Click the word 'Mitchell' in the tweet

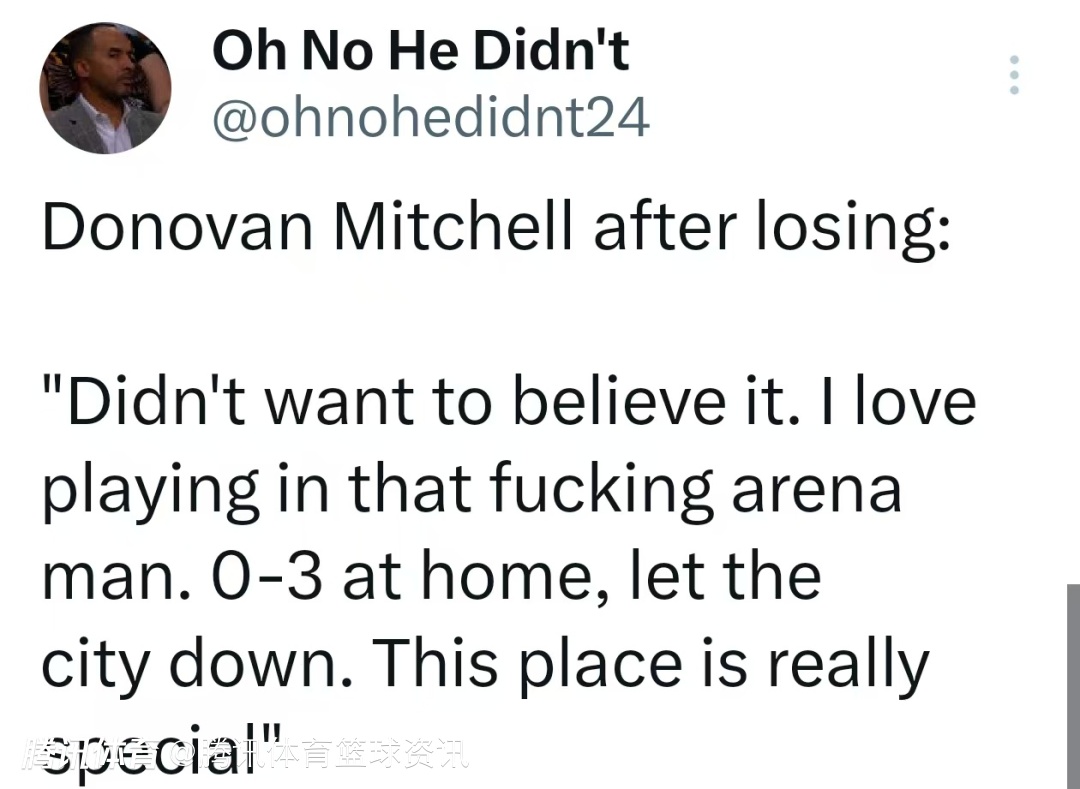(x=453, y=225)
